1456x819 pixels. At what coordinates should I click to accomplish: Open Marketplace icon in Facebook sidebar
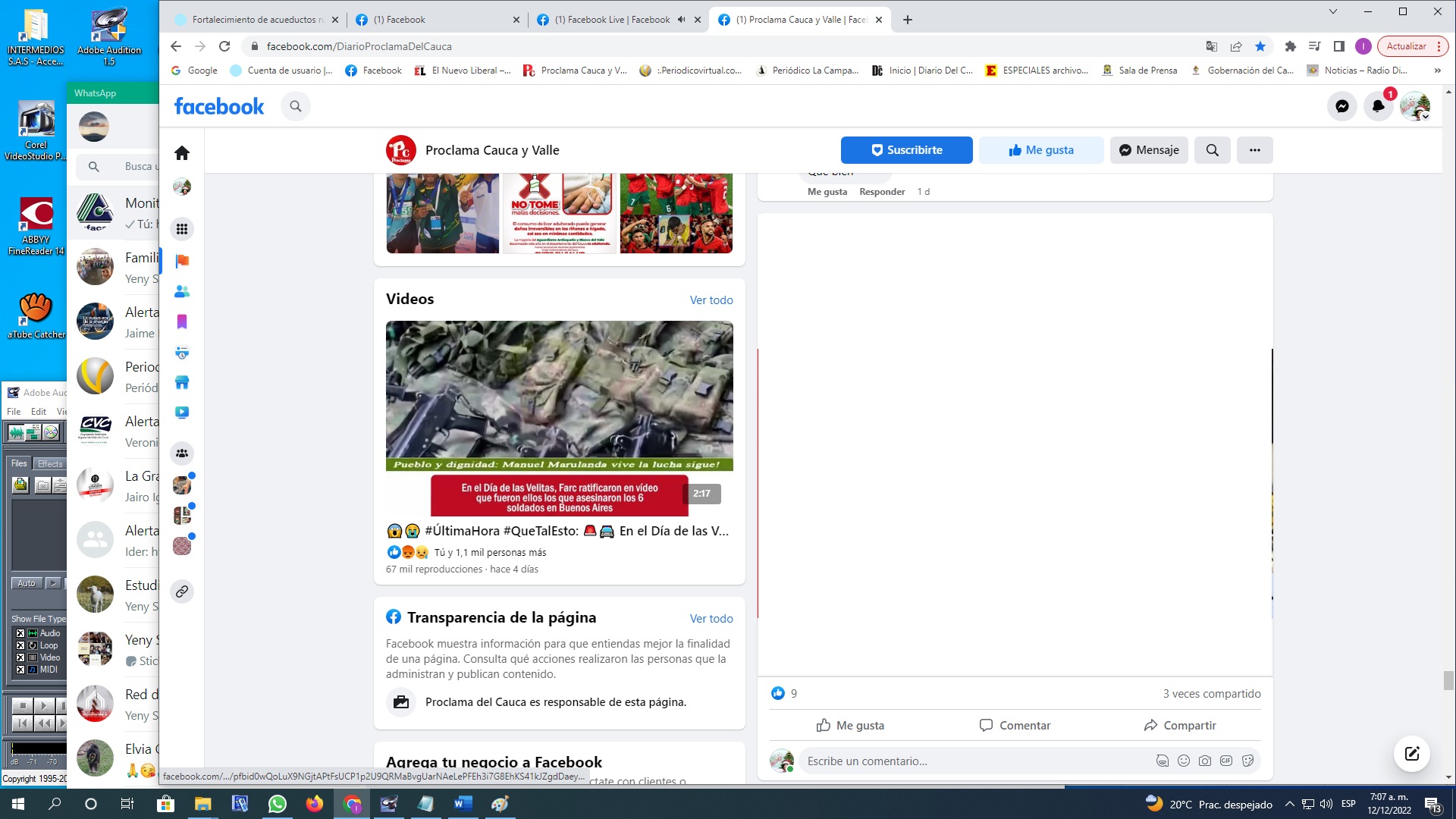coord(182,382)
